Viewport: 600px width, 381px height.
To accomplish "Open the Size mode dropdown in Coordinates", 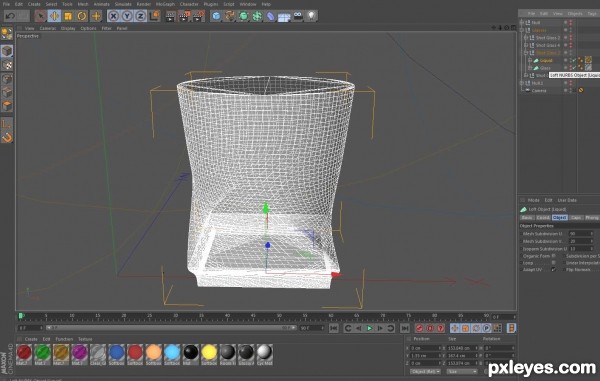I will [x=462, y=371].
